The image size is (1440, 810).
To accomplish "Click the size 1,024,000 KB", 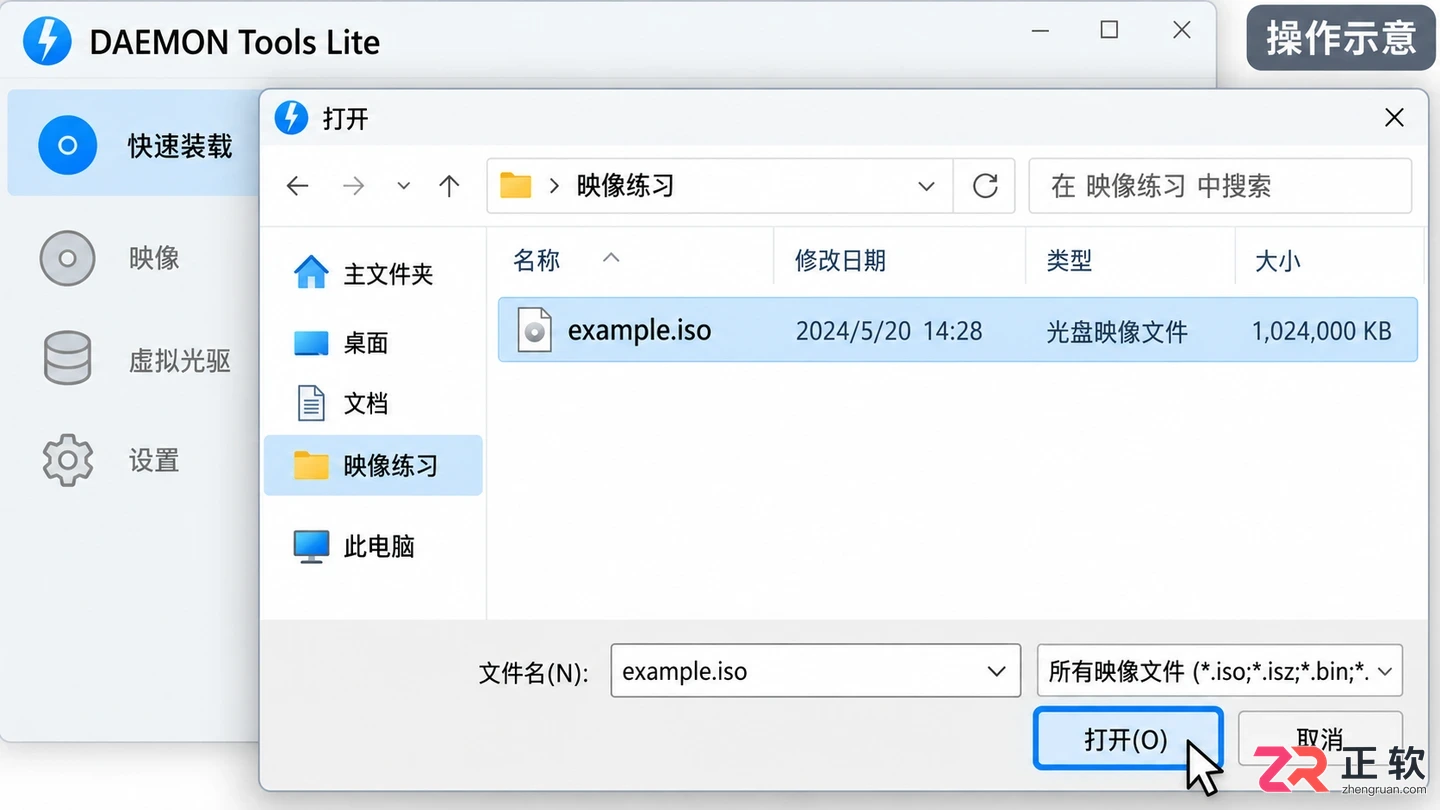I will point(1322,331).
